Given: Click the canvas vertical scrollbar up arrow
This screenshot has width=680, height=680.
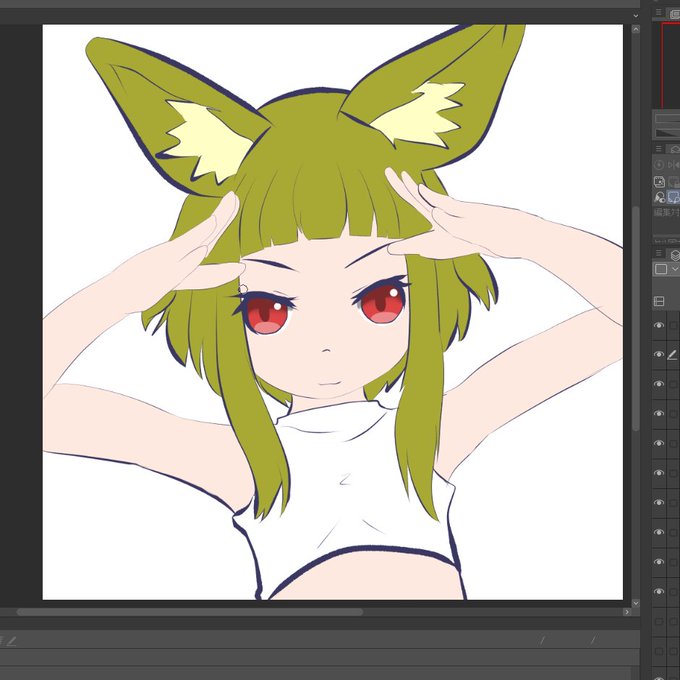Looking at the screenshot, I should [636, 29].
